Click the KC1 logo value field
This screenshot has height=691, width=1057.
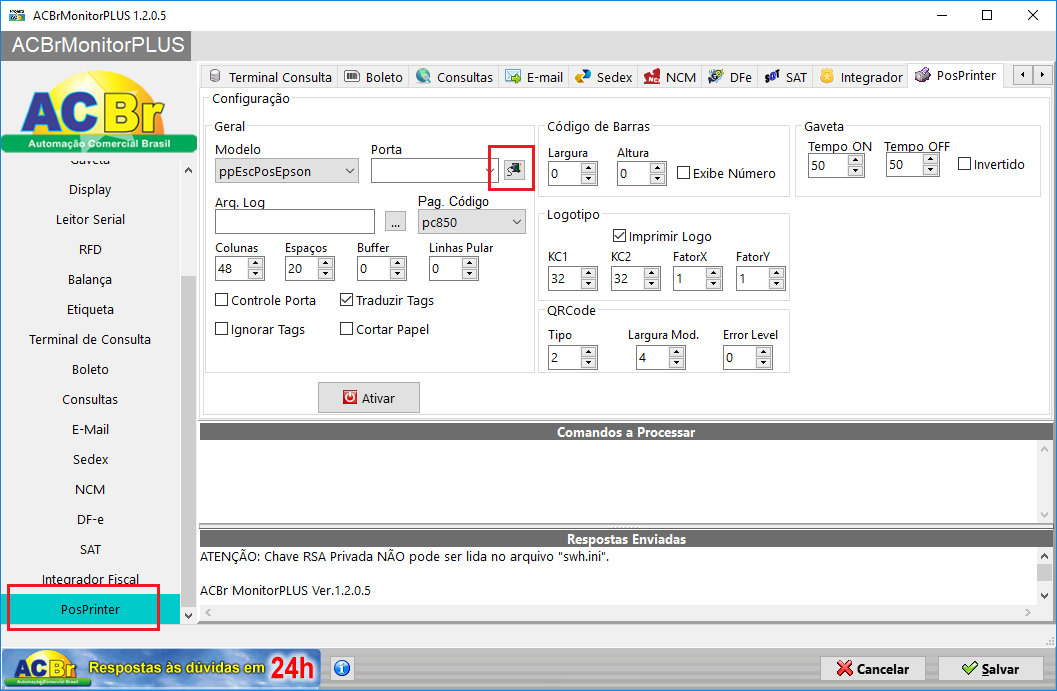click(565, 278)
